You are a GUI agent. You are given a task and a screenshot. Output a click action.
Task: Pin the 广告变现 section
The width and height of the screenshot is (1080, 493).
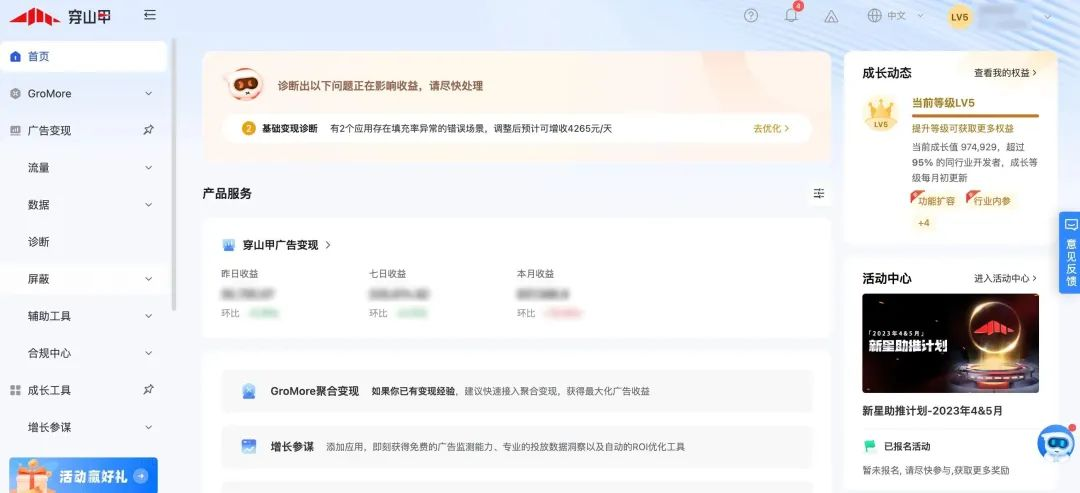(x=148, y=130)
